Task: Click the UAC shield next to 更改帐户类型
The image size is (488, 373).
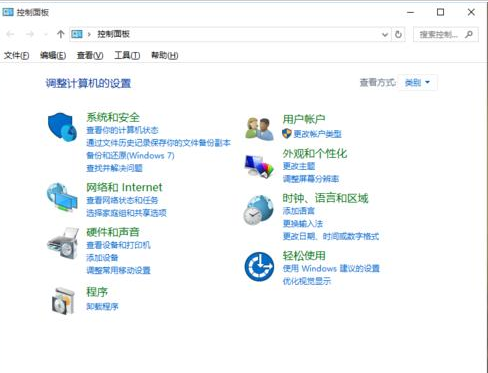Action: coord(287,133)
